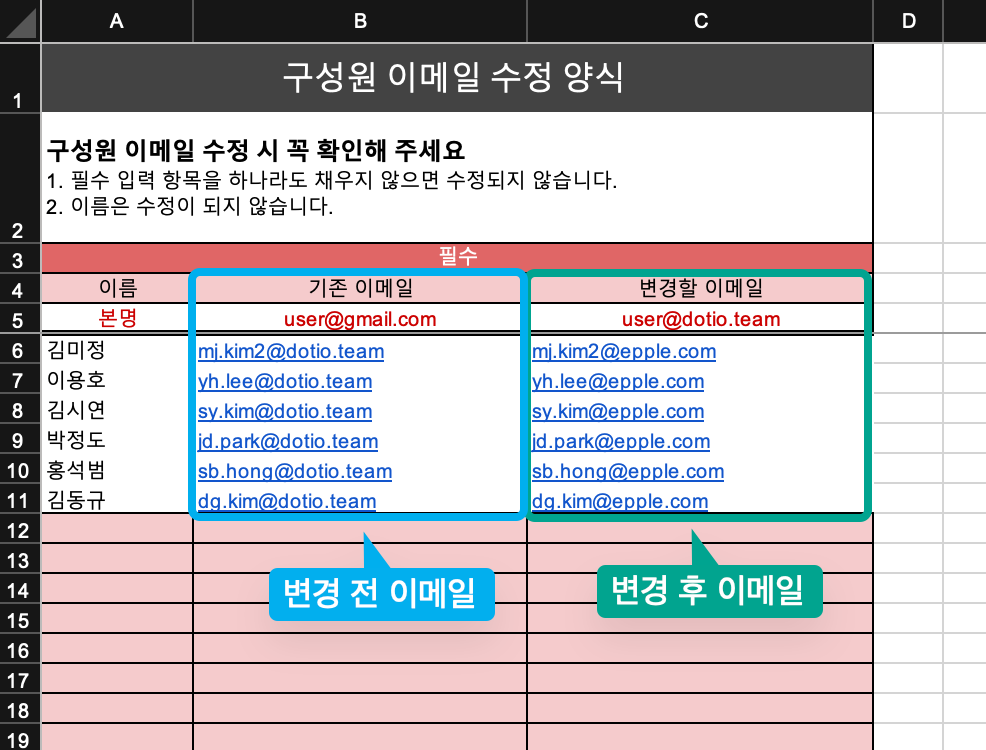Click the '이름' column heading cell
Image resolution: width=986 pixels, height=750 pixels.
(118, 288)
